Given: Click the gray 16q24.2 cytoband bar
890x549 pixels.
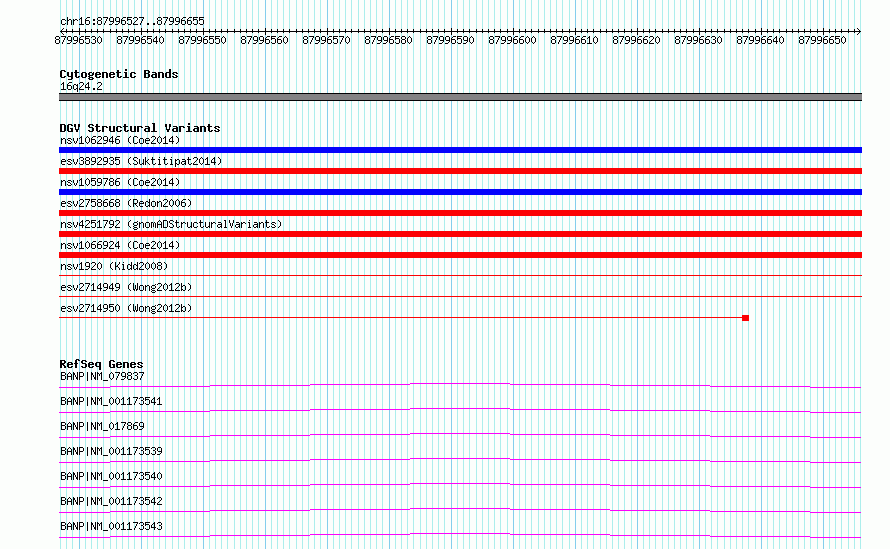Looking at the screenshot, I should tap(460, 97).
